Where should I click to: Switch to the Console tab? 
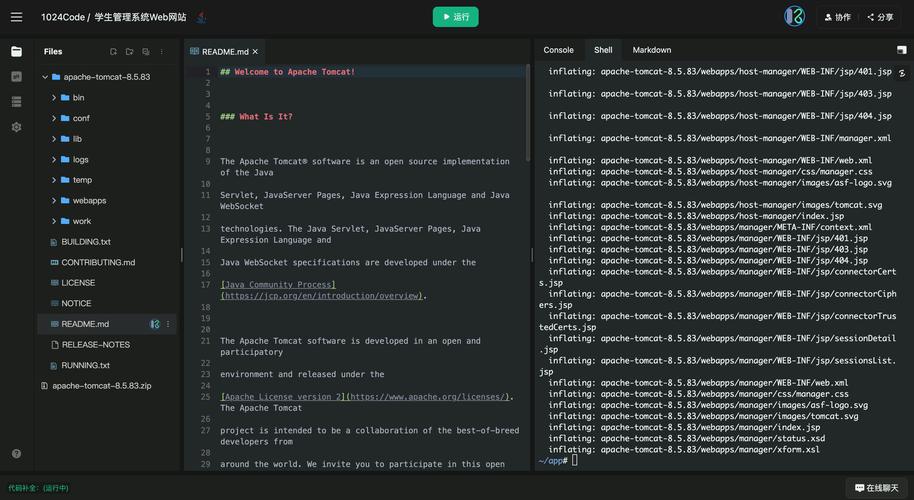[x=558, y=50]
